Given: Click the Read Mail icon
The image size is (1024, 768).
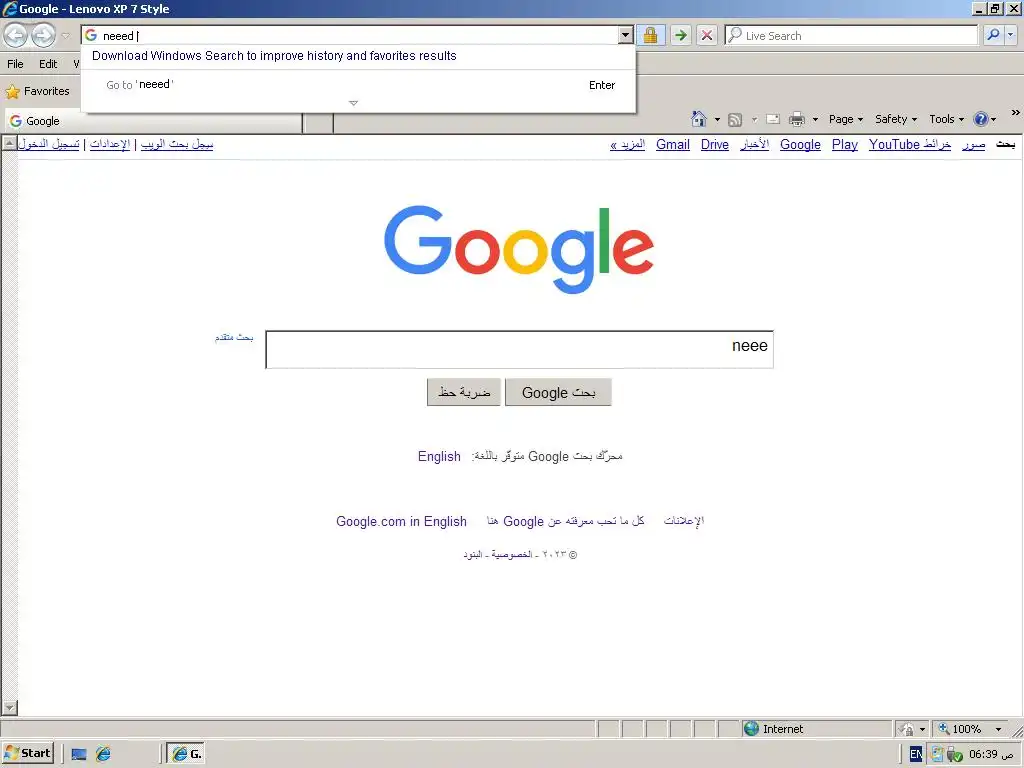Looking at the screenshot, I should (x=773, y=120).
